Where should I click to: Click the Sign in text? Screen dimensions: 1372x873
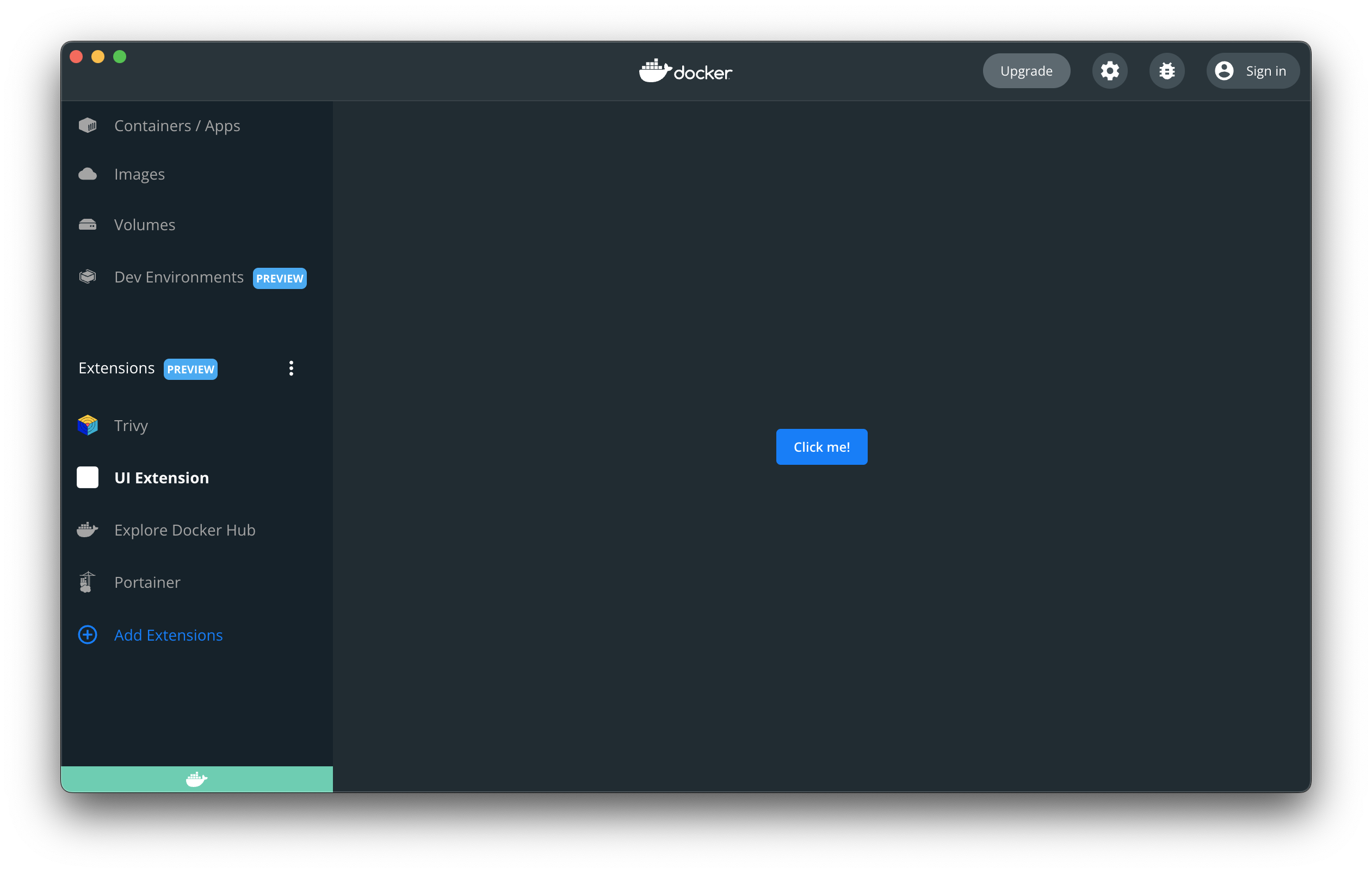pos(1265,71)
